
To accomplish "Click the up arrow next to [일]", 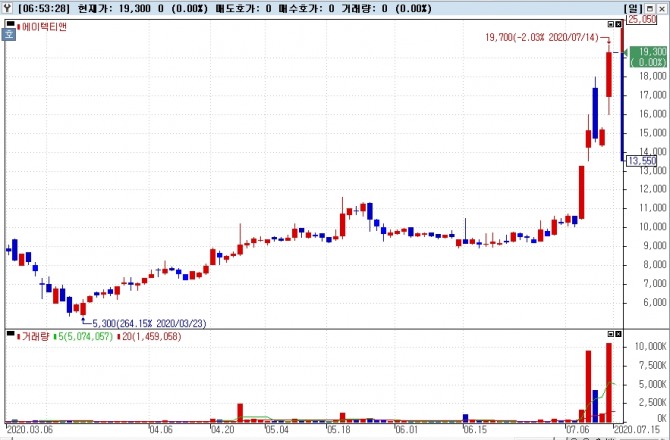I will [649, 8].
